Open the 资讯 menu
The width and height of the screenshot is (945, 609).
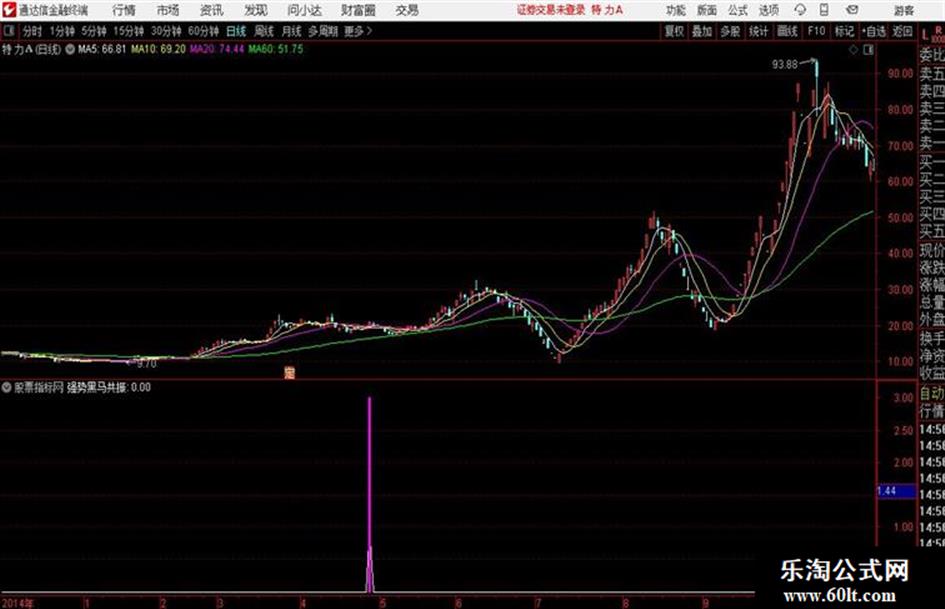click(212, 10)
